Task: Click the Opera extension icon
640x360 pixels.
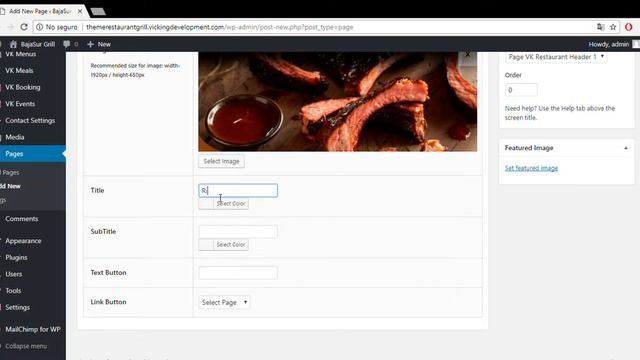Action: click(x=629, y=27)
